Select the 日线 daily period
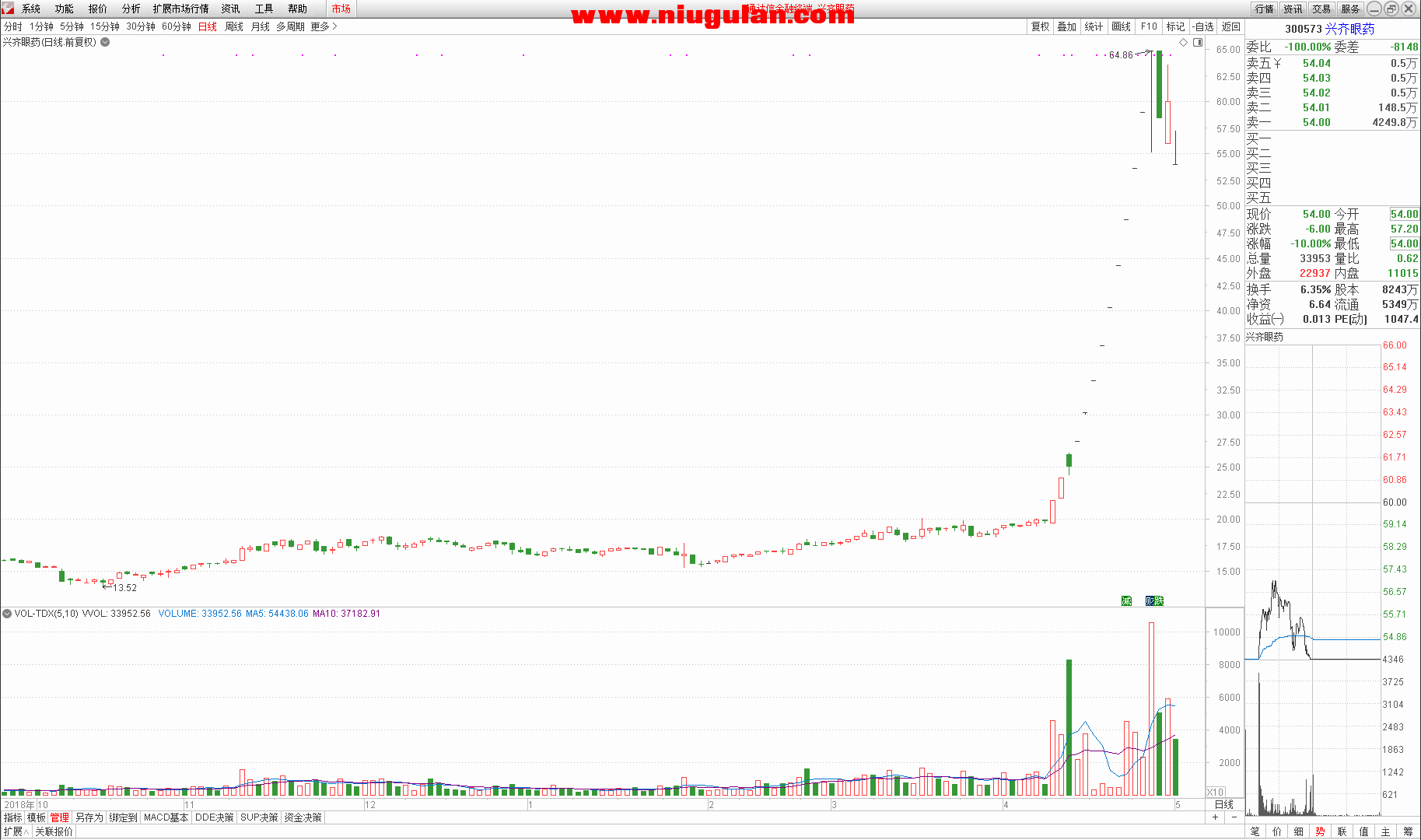Screen dimensions: 1421x840 208,26
